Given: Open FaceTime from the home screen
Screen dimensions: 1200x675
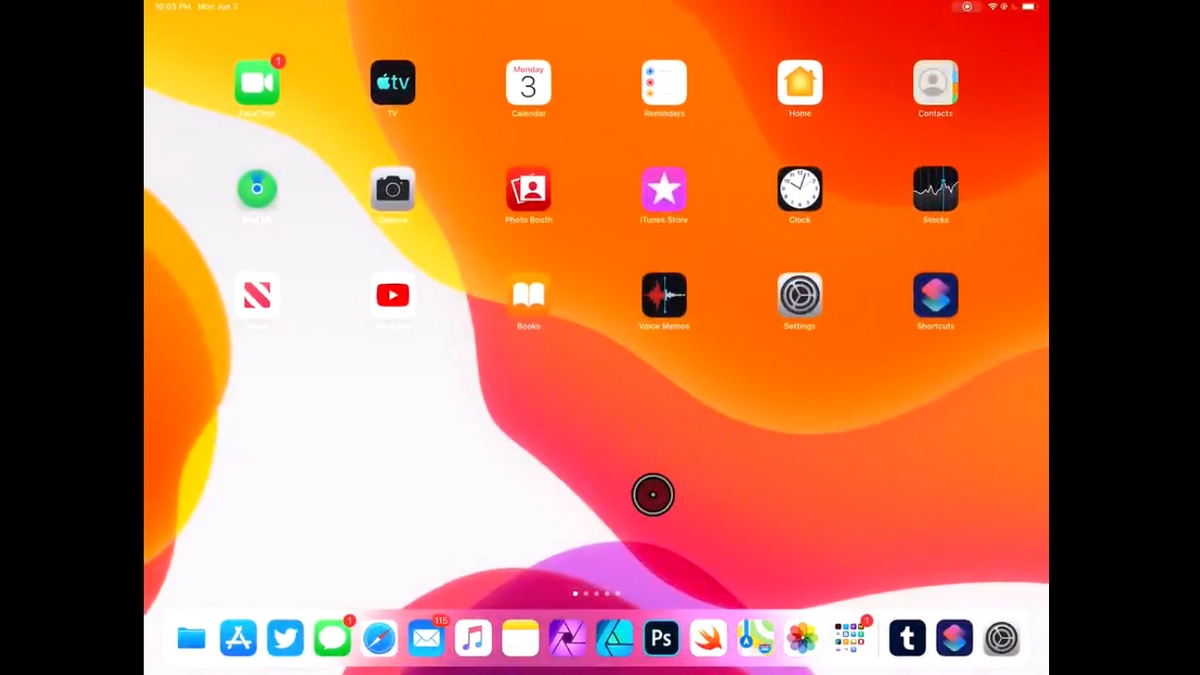Looking at the screenshot, I should tap(257, 83).
